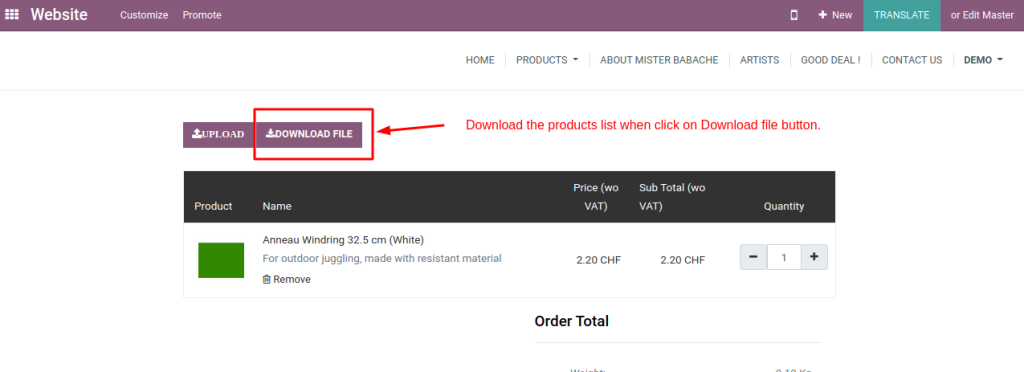Open the apps grid menu icon
This screenshot has width=1024, height=372.
click(x=12, y=14)
